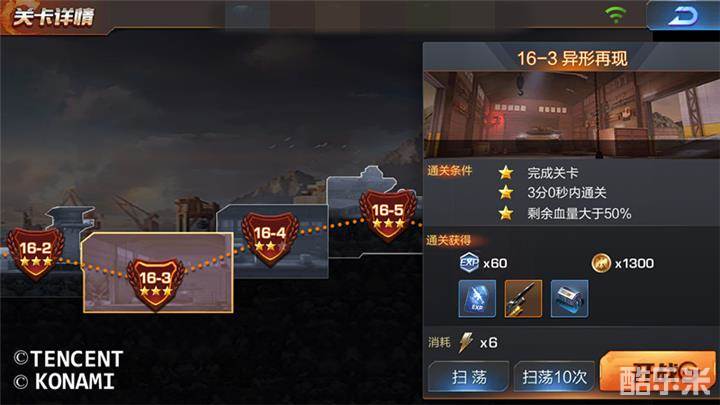Click the 扫荡 sweep button
720x405 pixels.
click(x=469, y=377)
